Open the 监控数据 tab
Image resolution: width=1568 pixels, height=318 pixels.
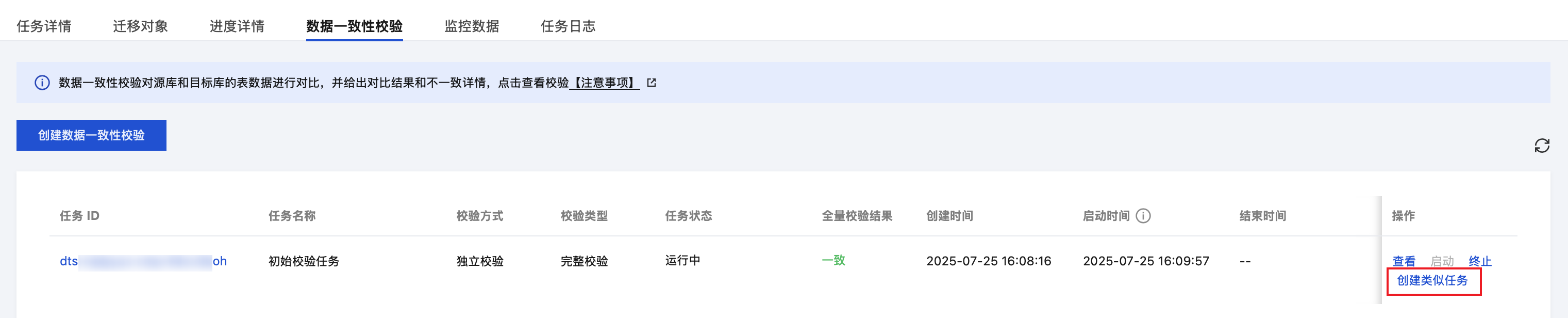[x=471, y=26]
